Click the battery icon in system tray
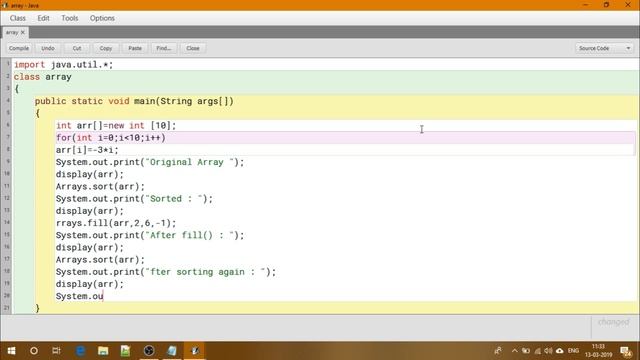Viewport: 640px width, 360px height. click(x=526, y=351)
